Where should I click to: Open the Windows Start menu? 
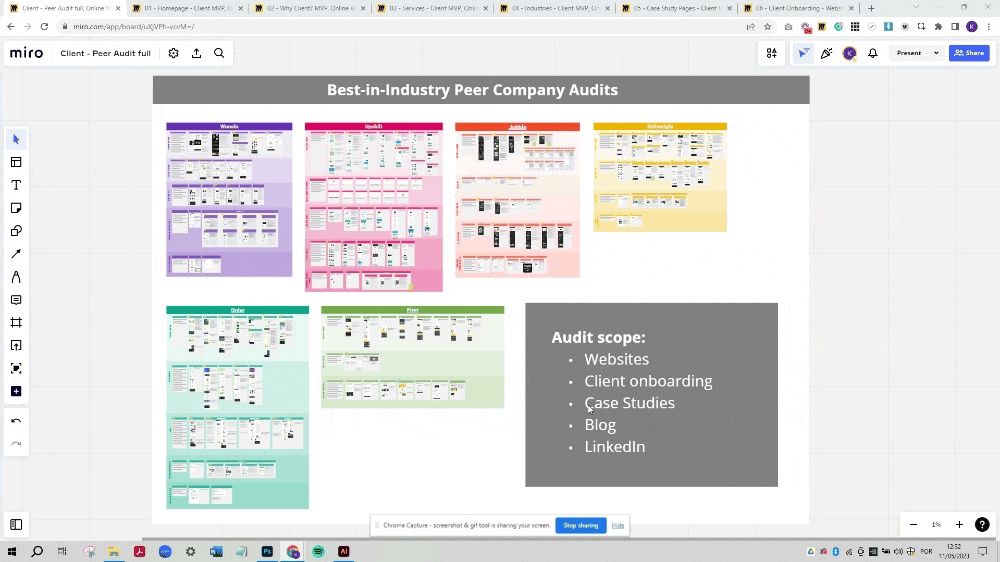[x=11, y=551]
